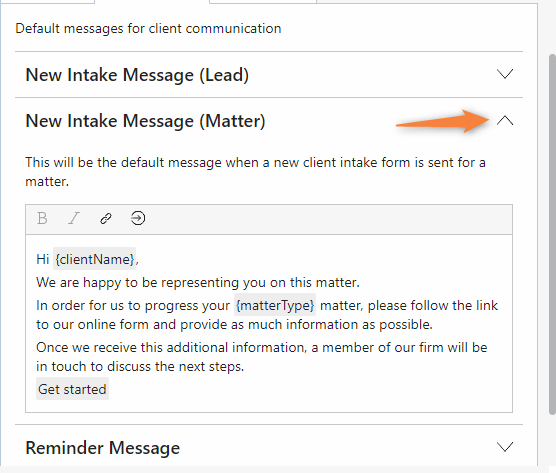Toggle italic formatting in message editor
The height and width of the screenshot is (473, 556).
(74, 218)
